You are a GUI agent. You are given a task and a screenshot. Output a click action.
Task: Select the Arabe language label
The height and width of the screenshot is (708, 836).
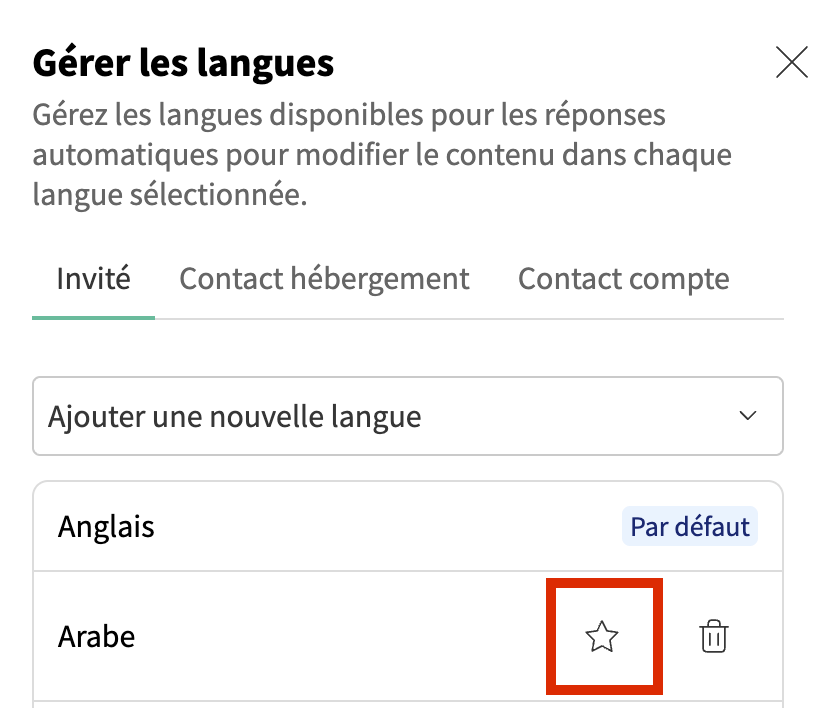tap(96, 637)
